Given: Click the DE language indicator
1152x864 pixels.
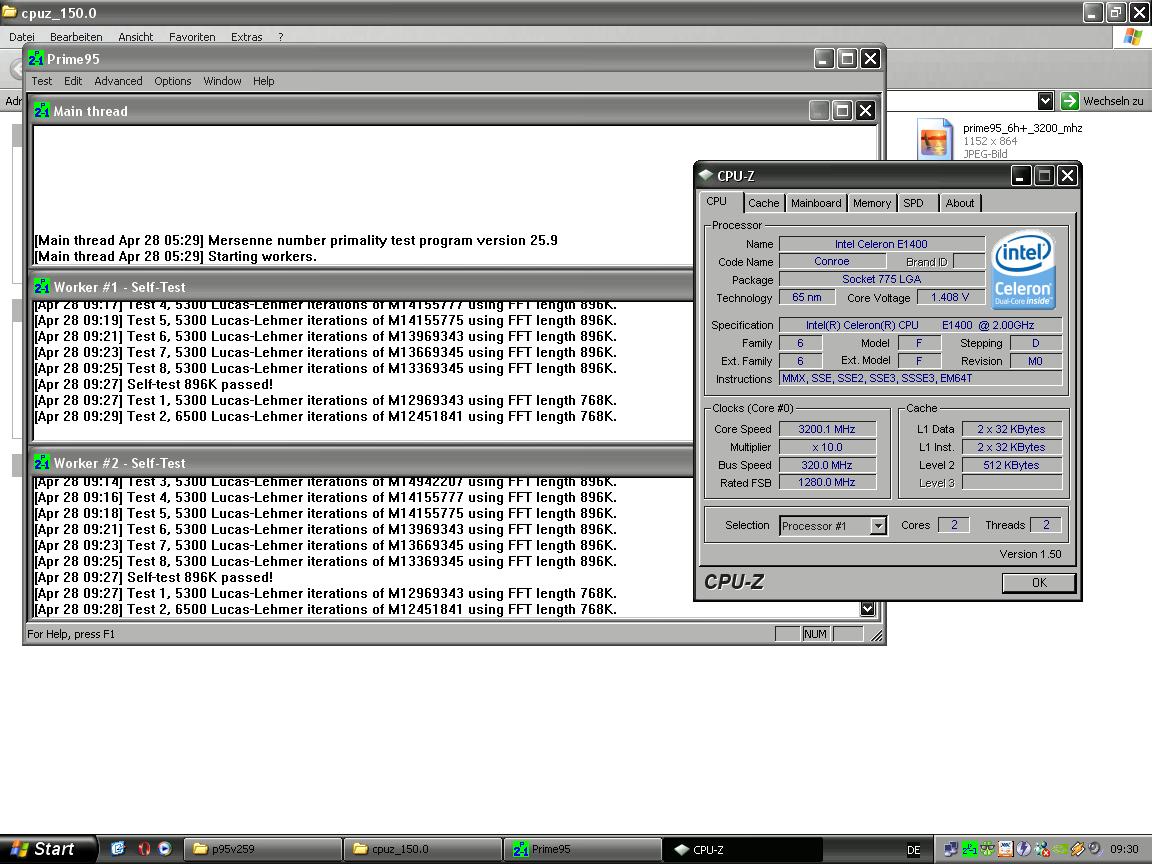Looking at the screenshot, I should click(x=913, y=850).
